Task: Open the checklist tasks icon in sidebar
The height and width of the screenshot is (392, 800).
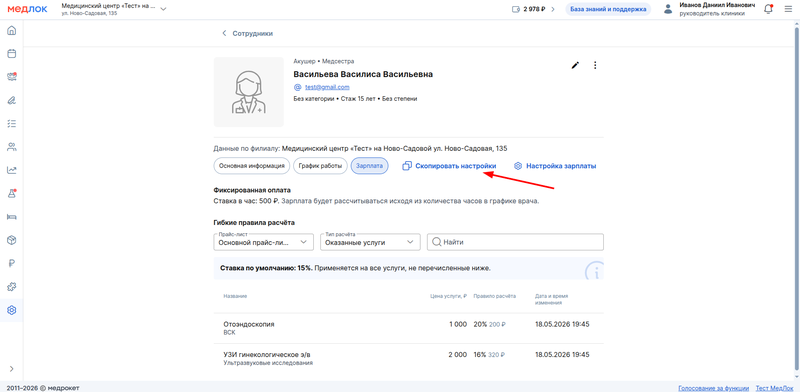Action: (11, 124)
